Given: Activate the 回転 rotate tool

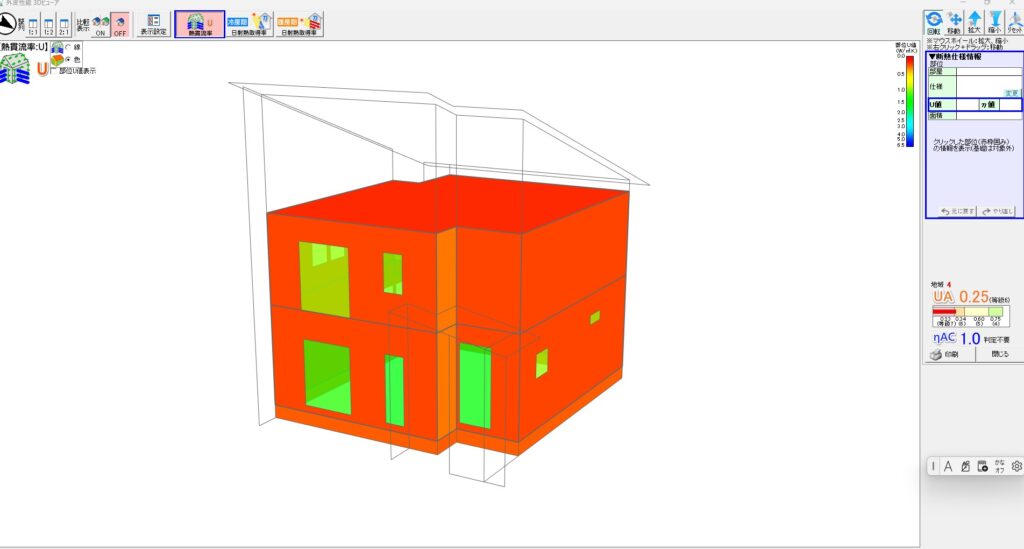Looking at the screenshot, I should 933,20.
